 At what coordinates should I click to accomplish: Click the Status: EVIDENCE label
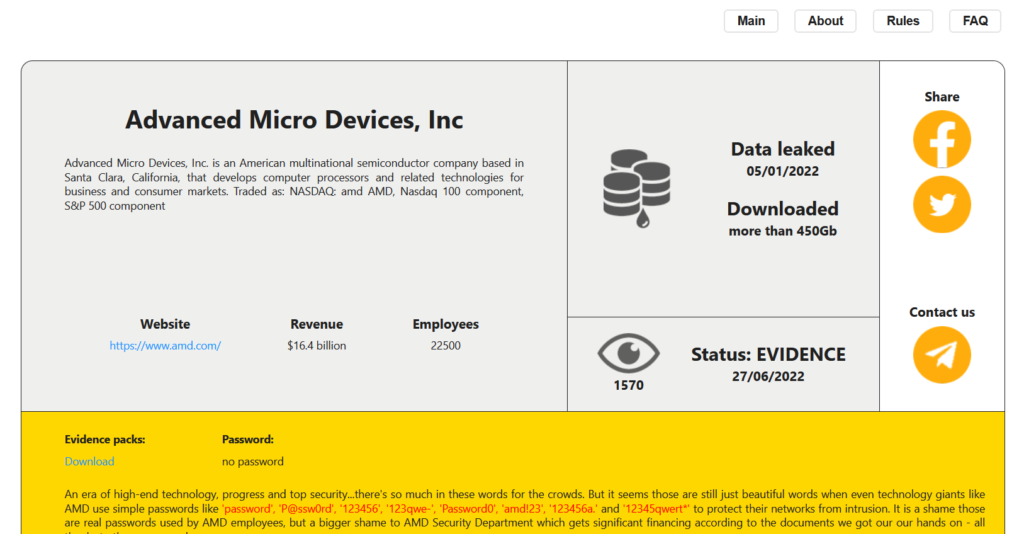[768, 355]
